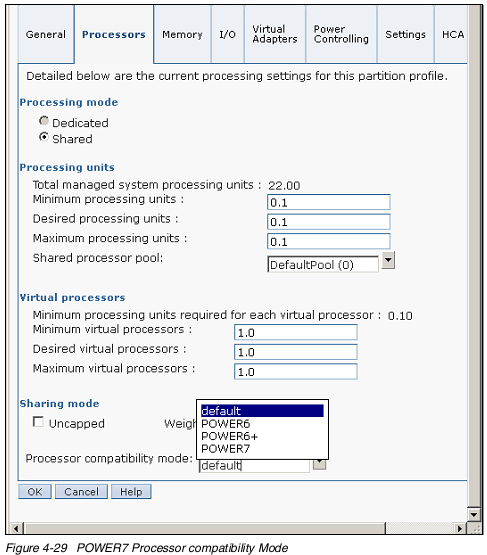Click horizontal scrollbar left arrow
This screenshot has width=487, height=555.
point(16,528)
